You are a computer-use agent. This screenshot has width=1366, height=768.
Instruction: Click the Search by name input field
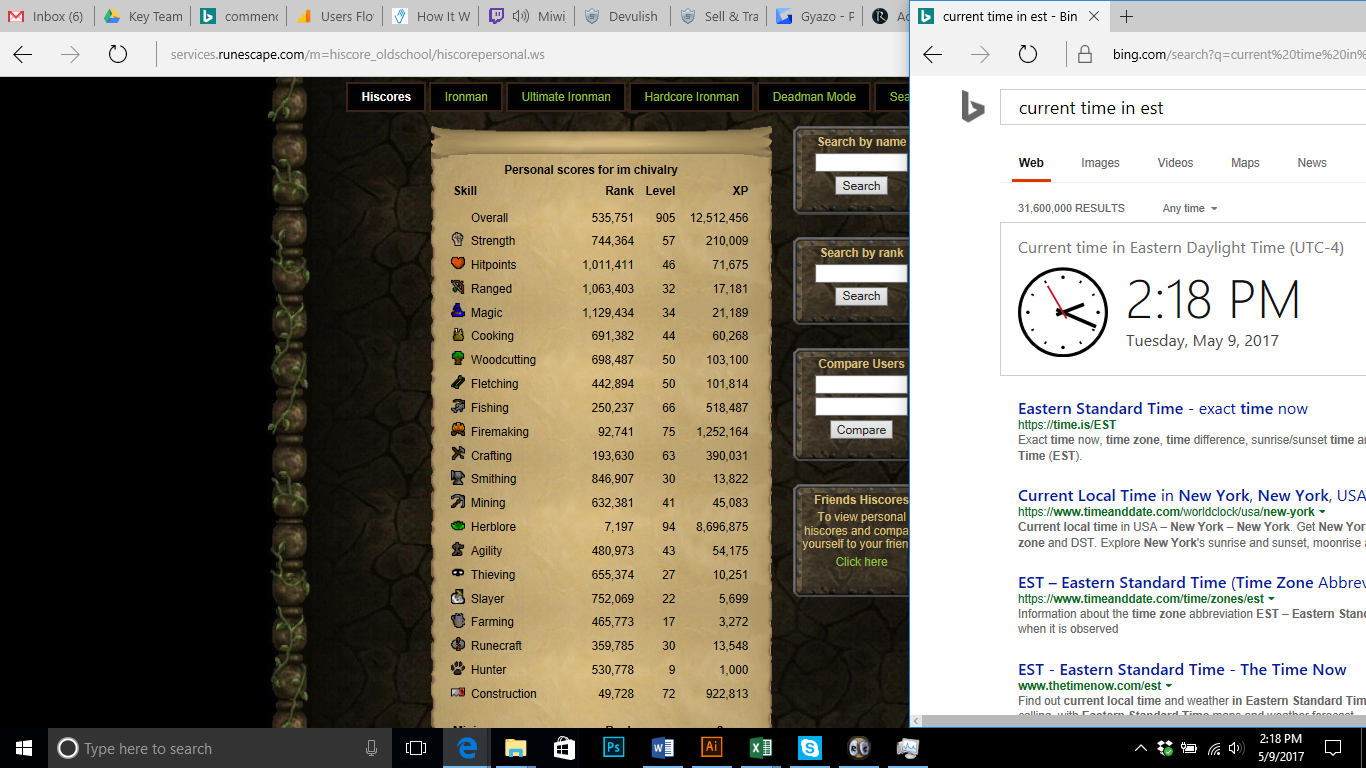pos(861,162)
